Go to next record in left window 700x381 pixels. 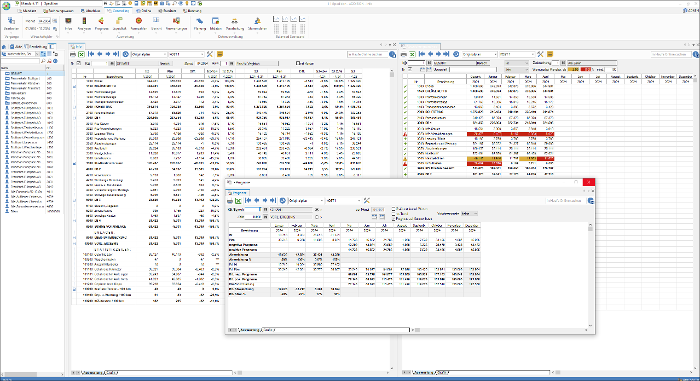point(108,54)
